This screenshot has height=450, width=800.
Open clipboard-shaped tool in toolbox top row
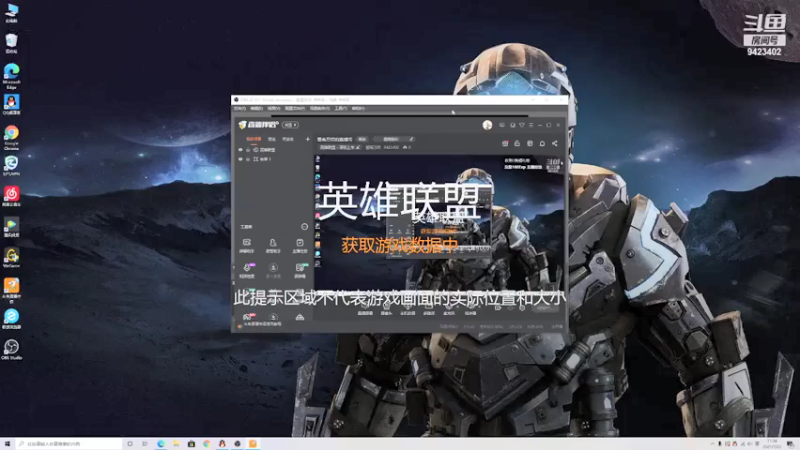tap(300, 245)
